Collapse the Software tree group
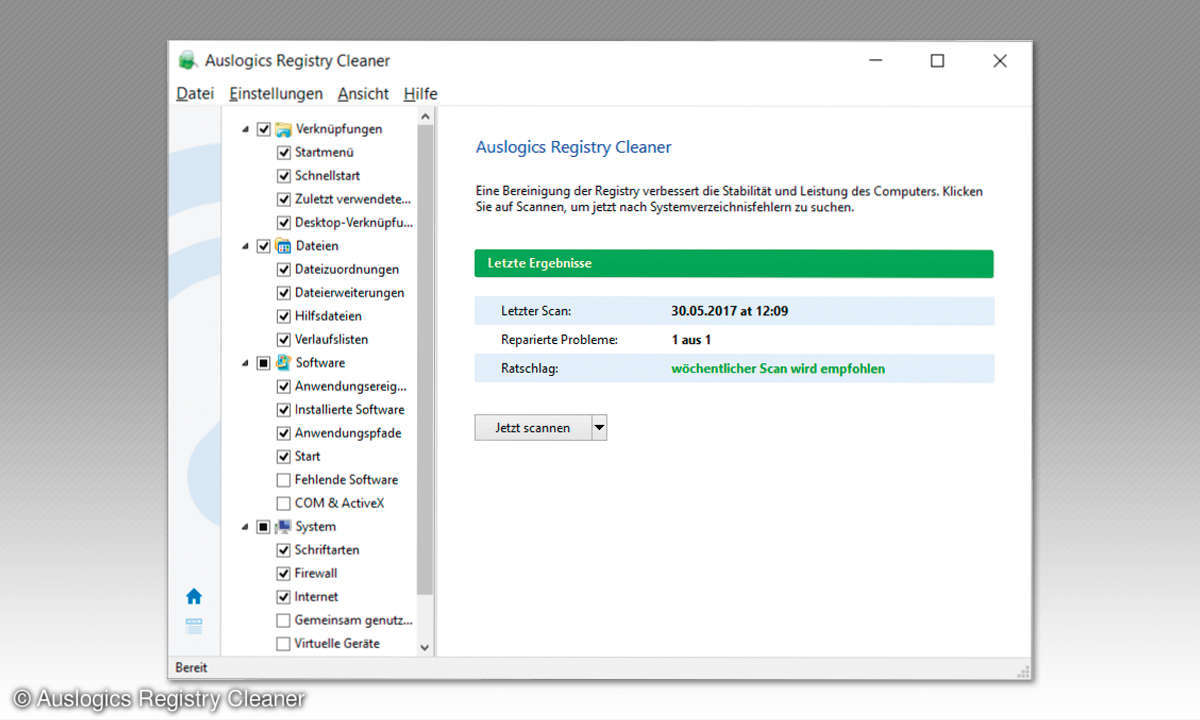The width and height of the screenshot is (1200, 720). point(246,363)
